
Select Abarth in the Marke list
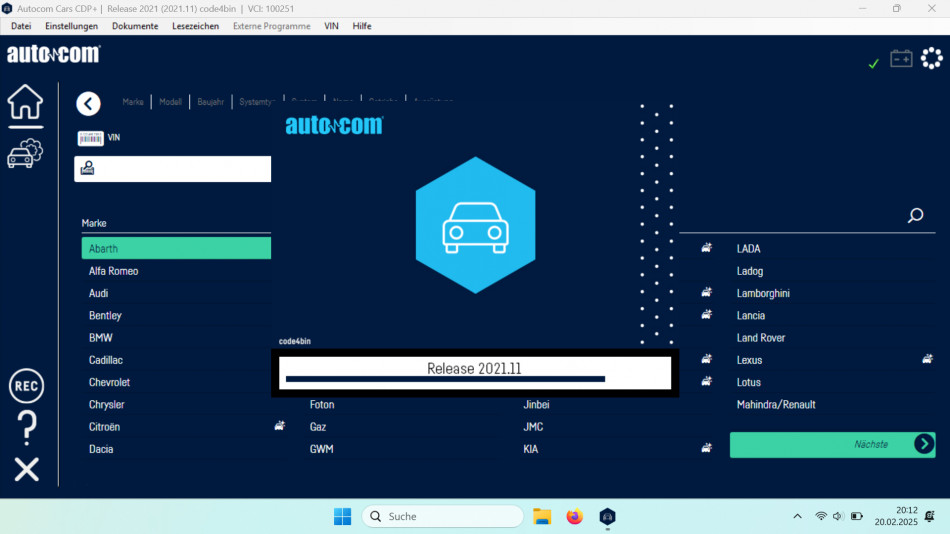point(176,249)
